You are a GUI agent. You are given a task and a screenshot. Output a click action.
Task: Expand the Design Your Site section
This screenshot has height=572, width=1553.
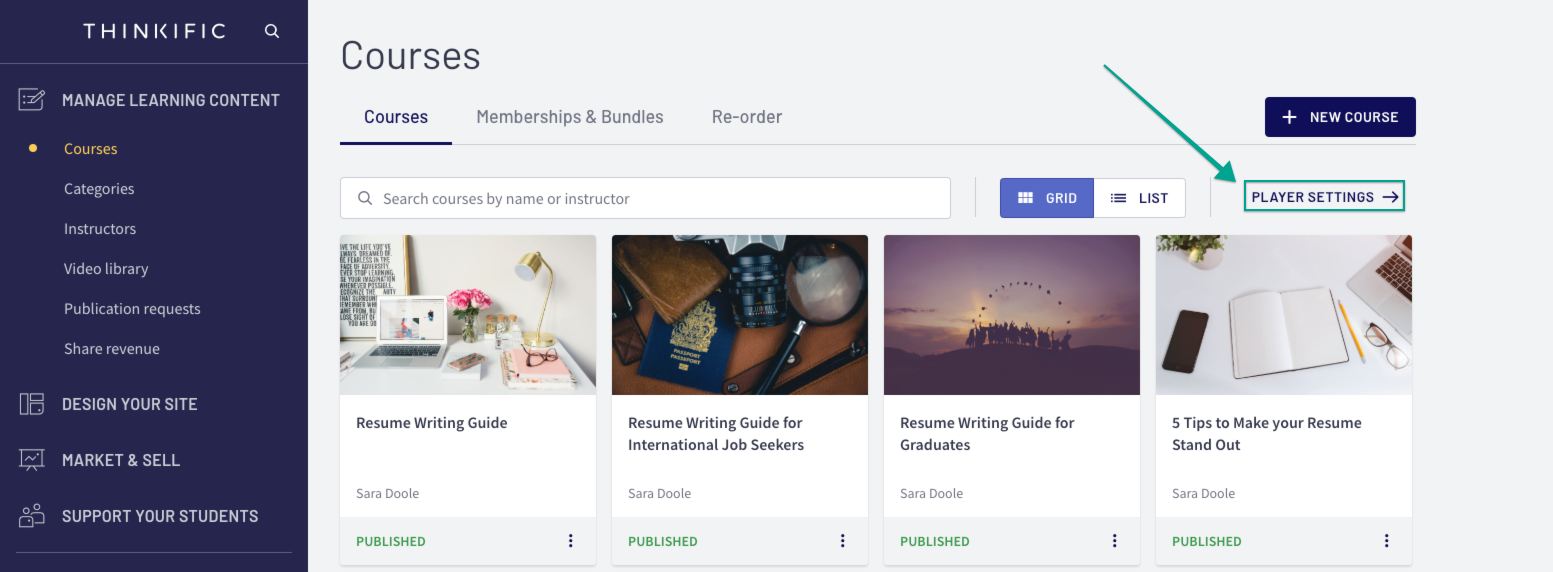(x=129, y=404)
